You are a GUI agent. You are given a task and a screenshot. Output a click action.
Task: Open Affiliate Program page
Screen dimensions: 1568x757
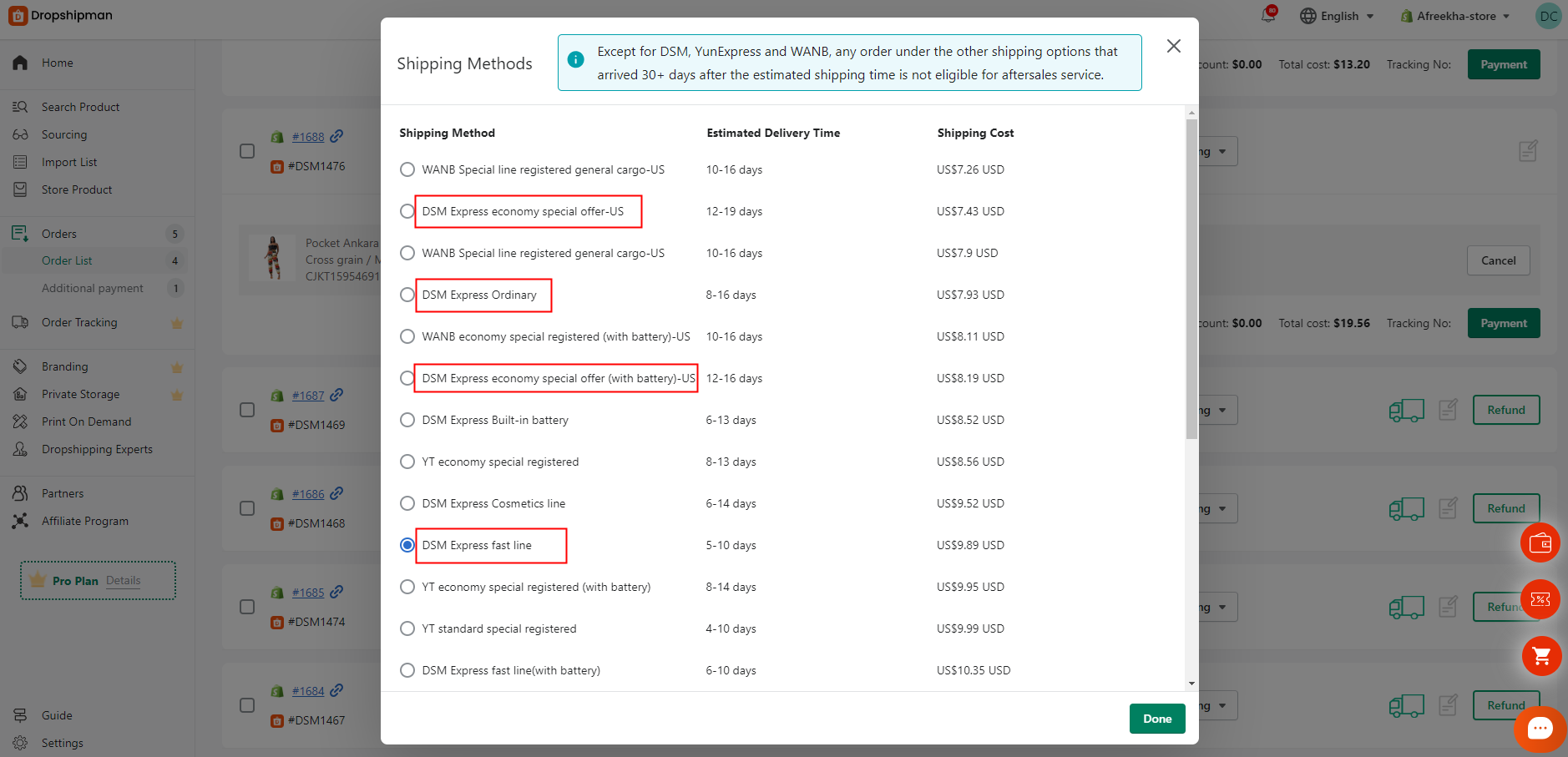pyautogui.click(x=85, y=521)
